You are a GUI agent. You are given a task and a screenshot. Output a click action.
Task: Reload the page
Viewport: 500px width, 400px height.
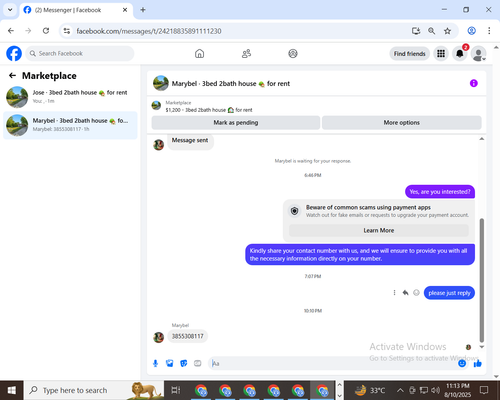pyautogui.click(x=46, y=31)
